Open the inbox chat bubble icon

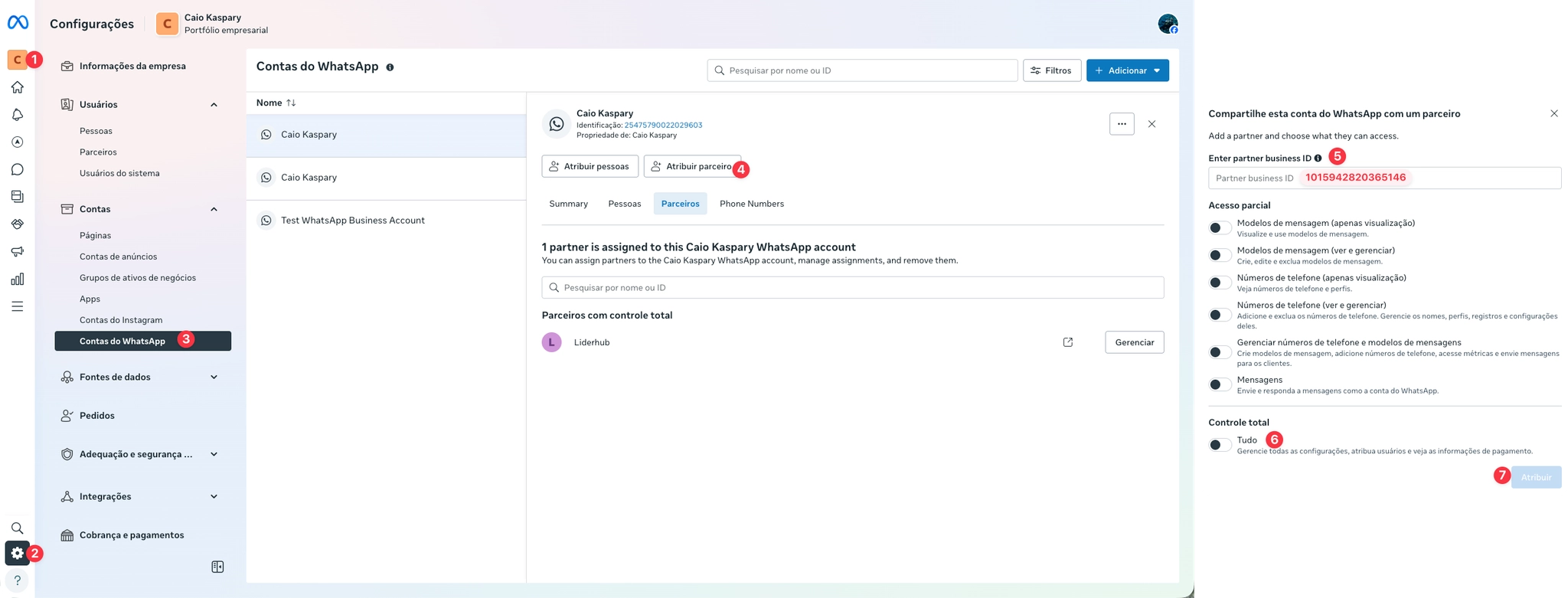pyautogui.click(x=17, y=169)
